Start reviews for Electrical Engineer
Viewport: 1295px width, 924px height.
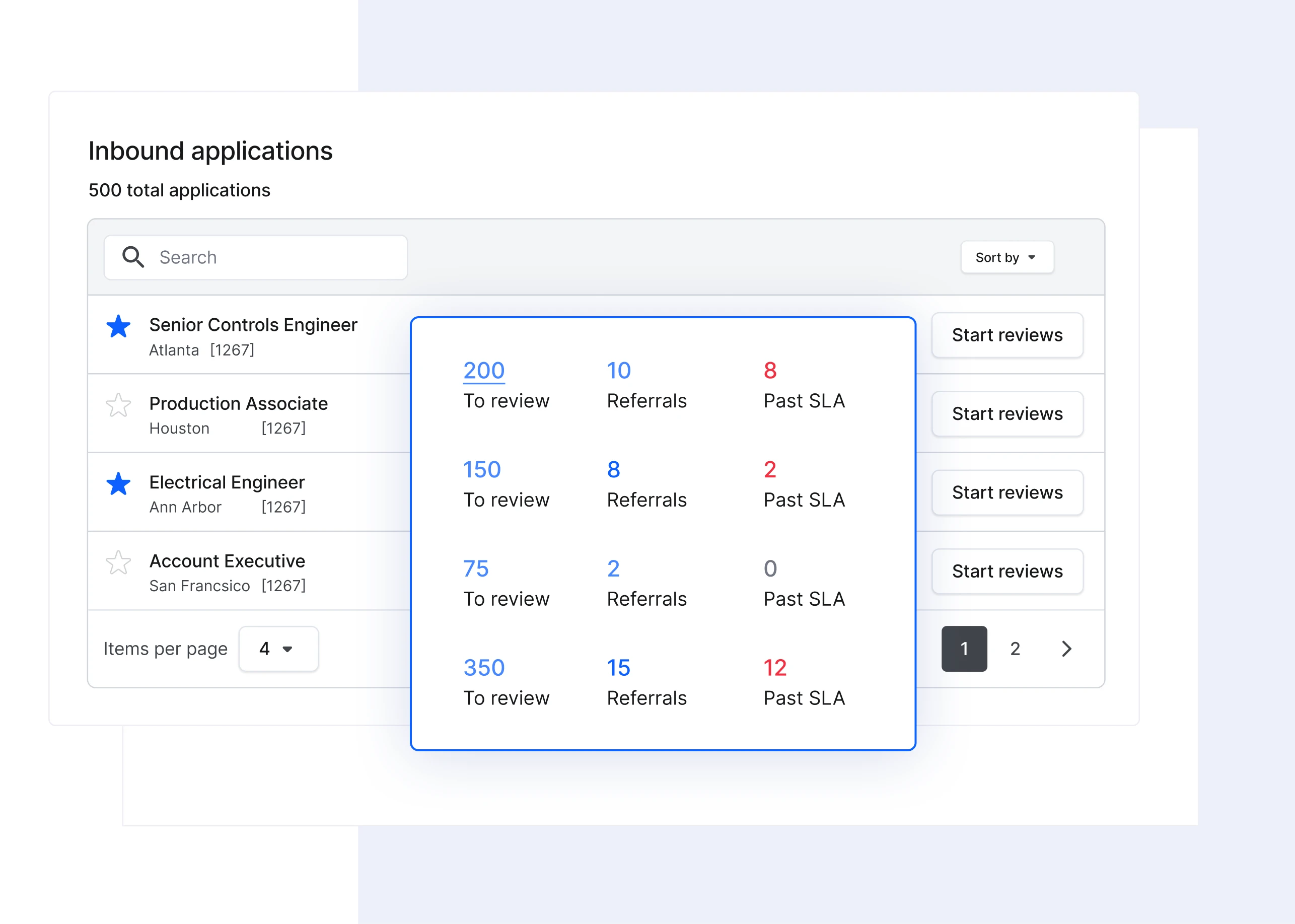tap(1007, 492)
